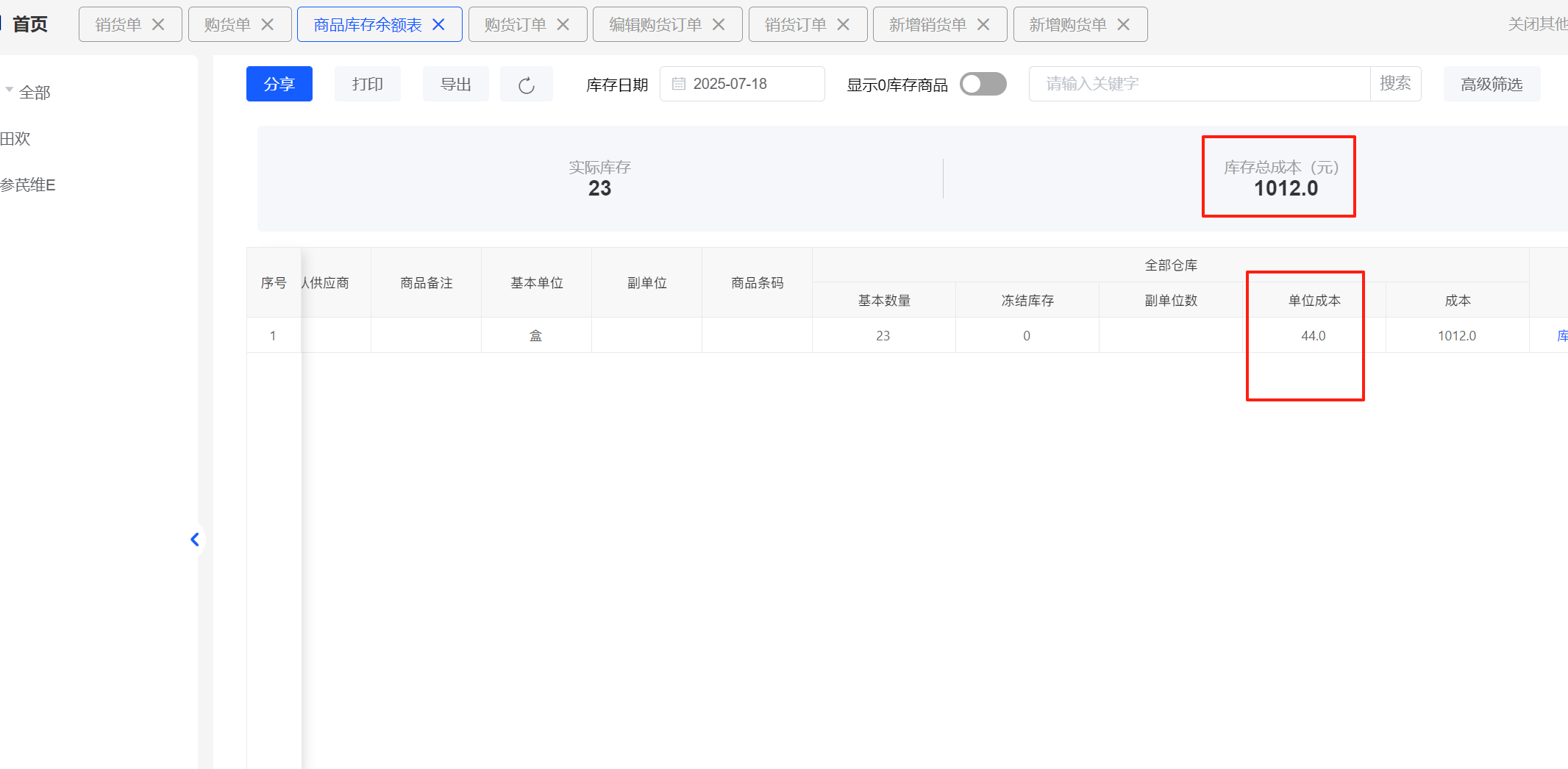Toggle 显示0库存商品 switch
The image size is (1568, 769).
pyautogui.click(x=983, y=84)
